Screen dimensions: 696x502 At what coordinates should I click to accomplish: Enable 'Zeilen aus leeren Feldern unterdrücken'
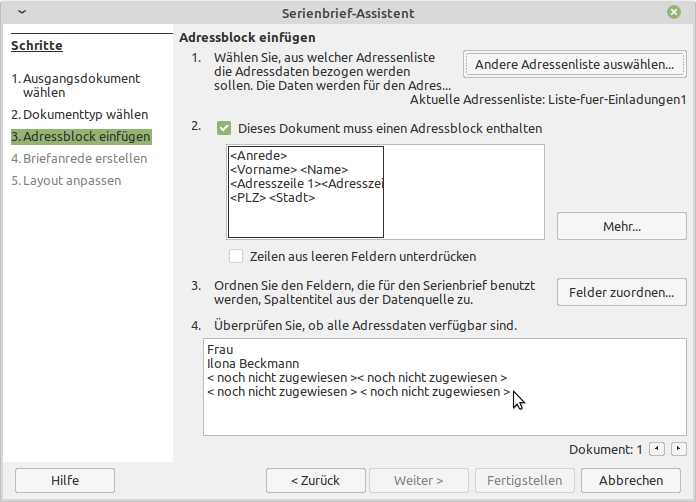pyautogui.click(x=236, y=256)
